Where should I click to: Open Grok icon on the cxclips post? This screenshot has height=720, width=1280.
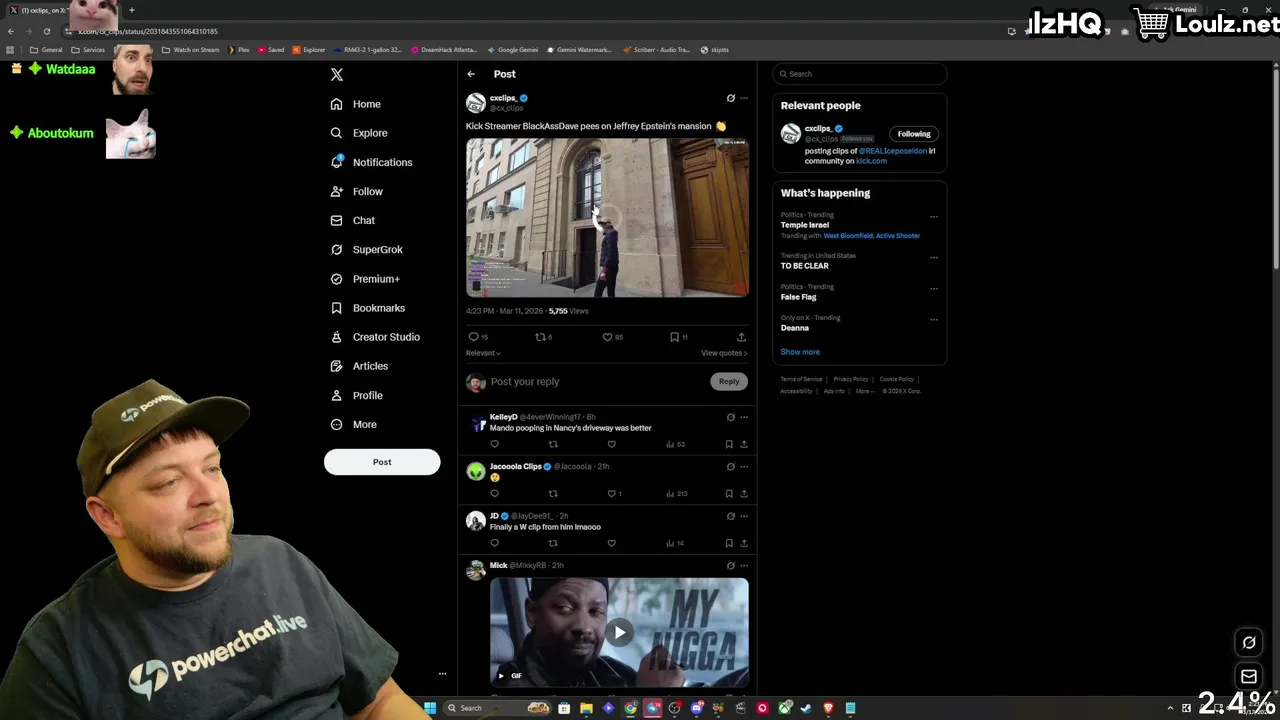coord(731,98)
